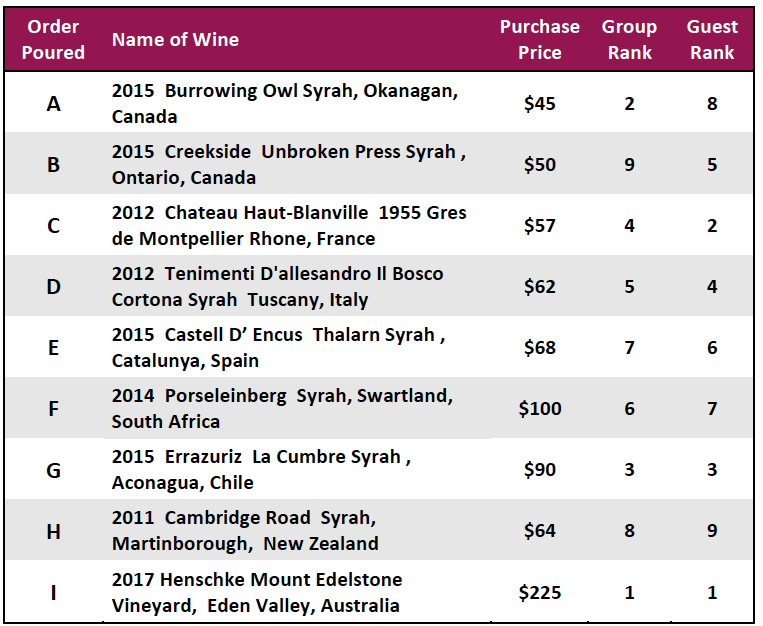Select the Name of Wine header

pyautogui.click(x=175, y=39)
